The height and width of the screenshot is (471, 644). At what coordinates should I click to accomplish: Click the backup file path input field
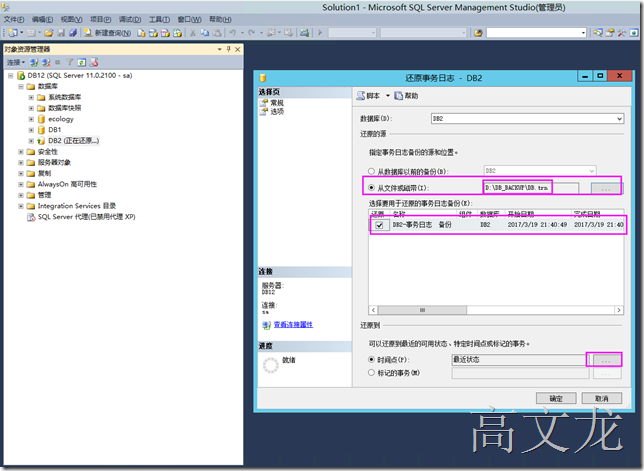tap(531, 188)
